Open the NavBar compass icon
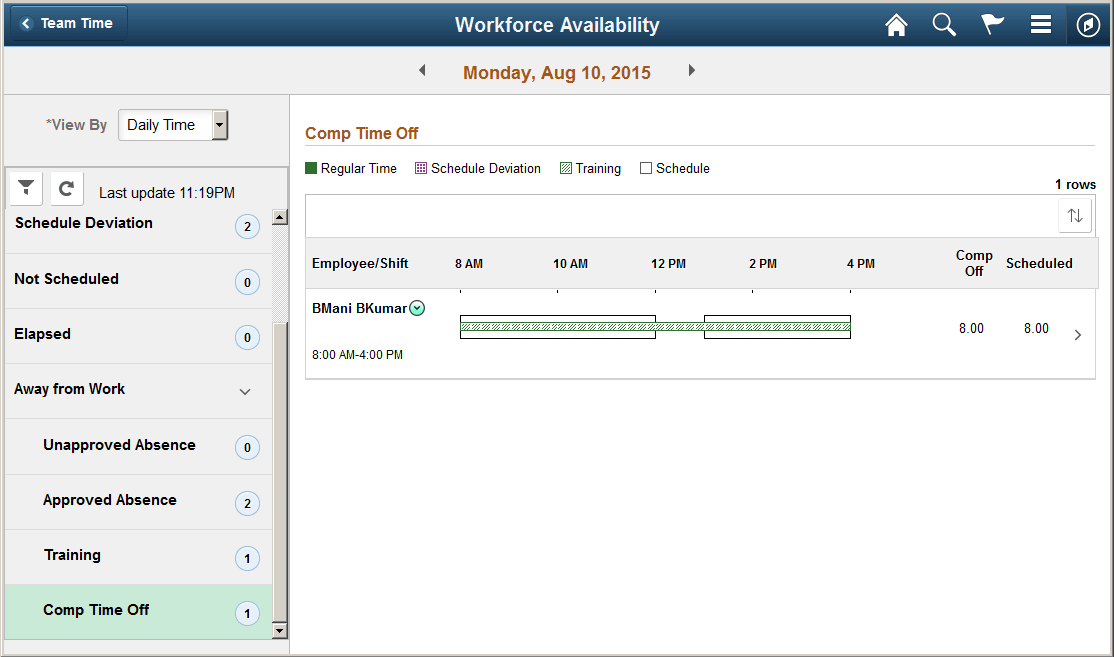Viewport: 1115px width, 657px height. point(1088,25)
